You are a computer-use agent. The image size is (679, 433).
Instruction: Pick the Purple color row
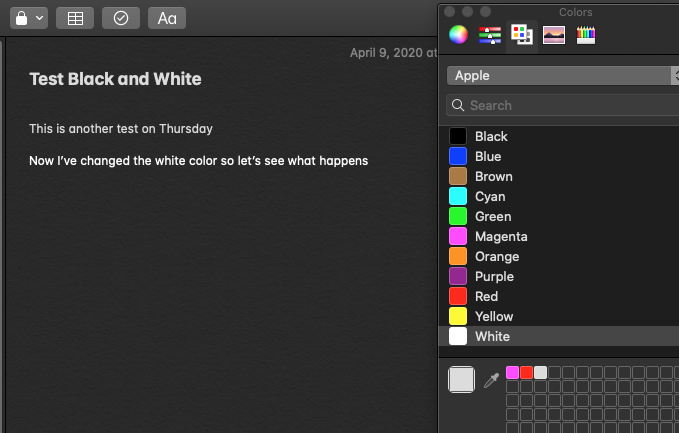[494, 276]
